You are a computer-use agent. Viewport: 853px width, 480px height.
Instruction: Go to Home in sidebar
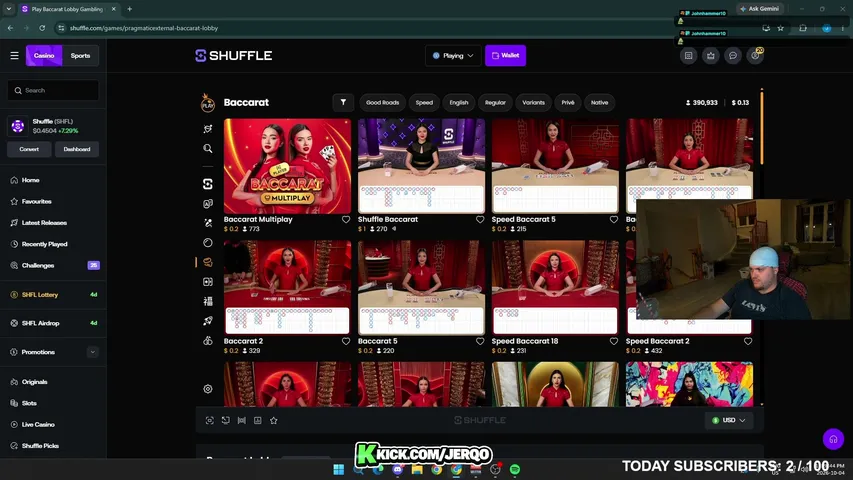pyautogui.click(x=30, y=180)
